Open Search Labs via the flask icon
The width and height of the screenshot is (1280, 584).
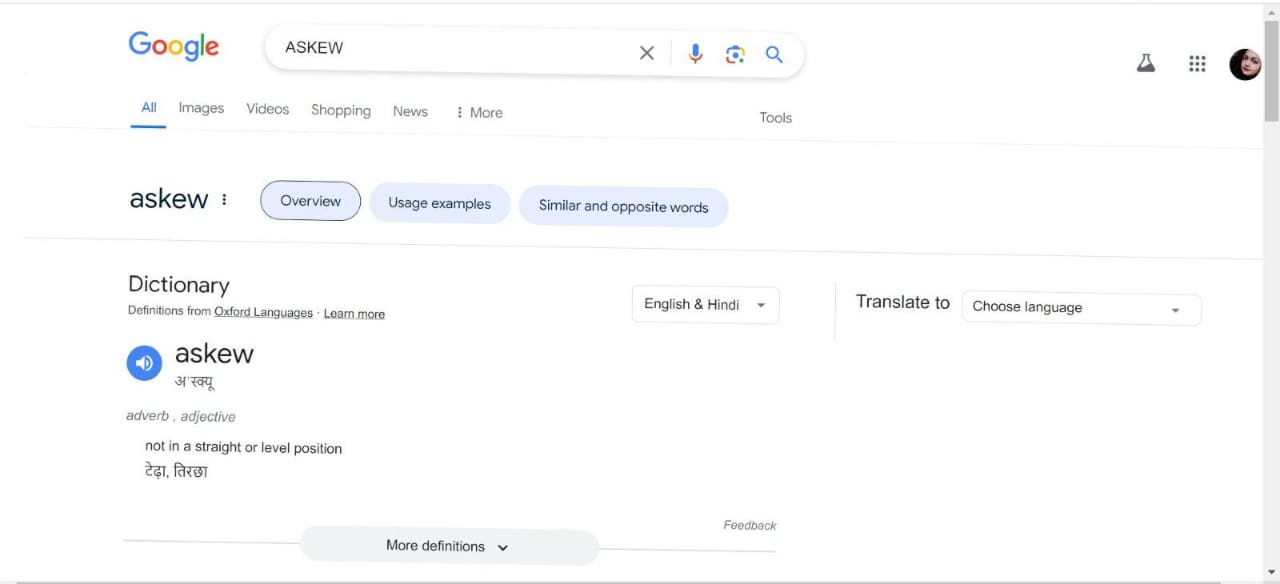point(1145,62)
